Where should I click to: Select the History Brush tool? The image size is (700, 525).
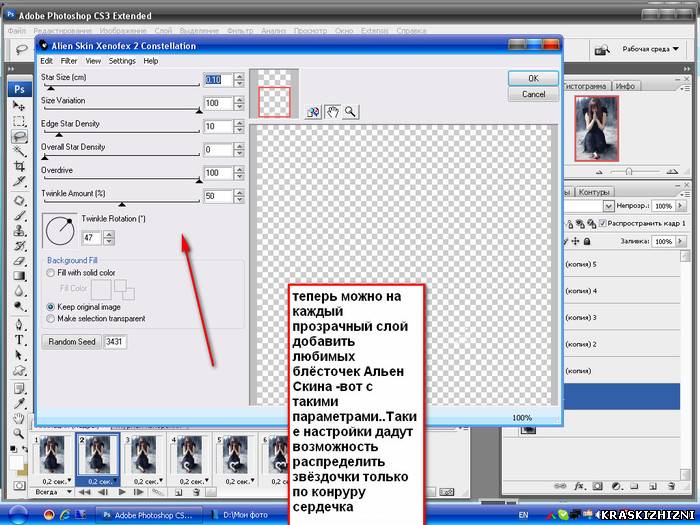pyautogui.click(x=19, y=246)
